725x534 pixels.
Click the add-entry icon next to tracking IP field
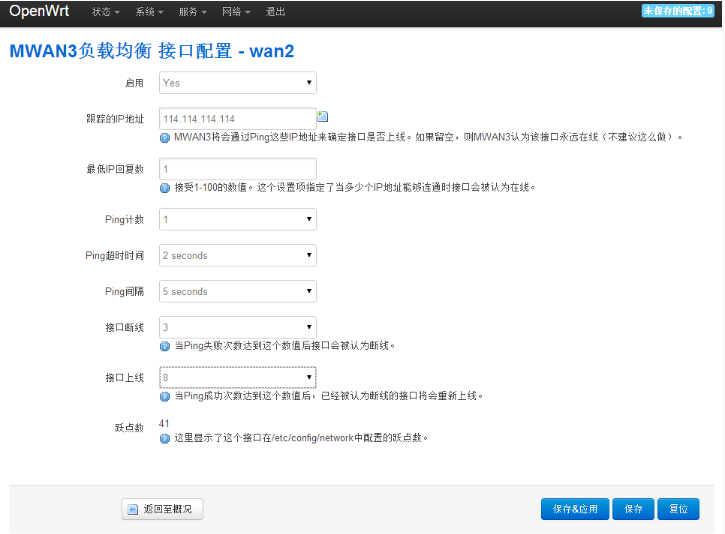point(323,116)
